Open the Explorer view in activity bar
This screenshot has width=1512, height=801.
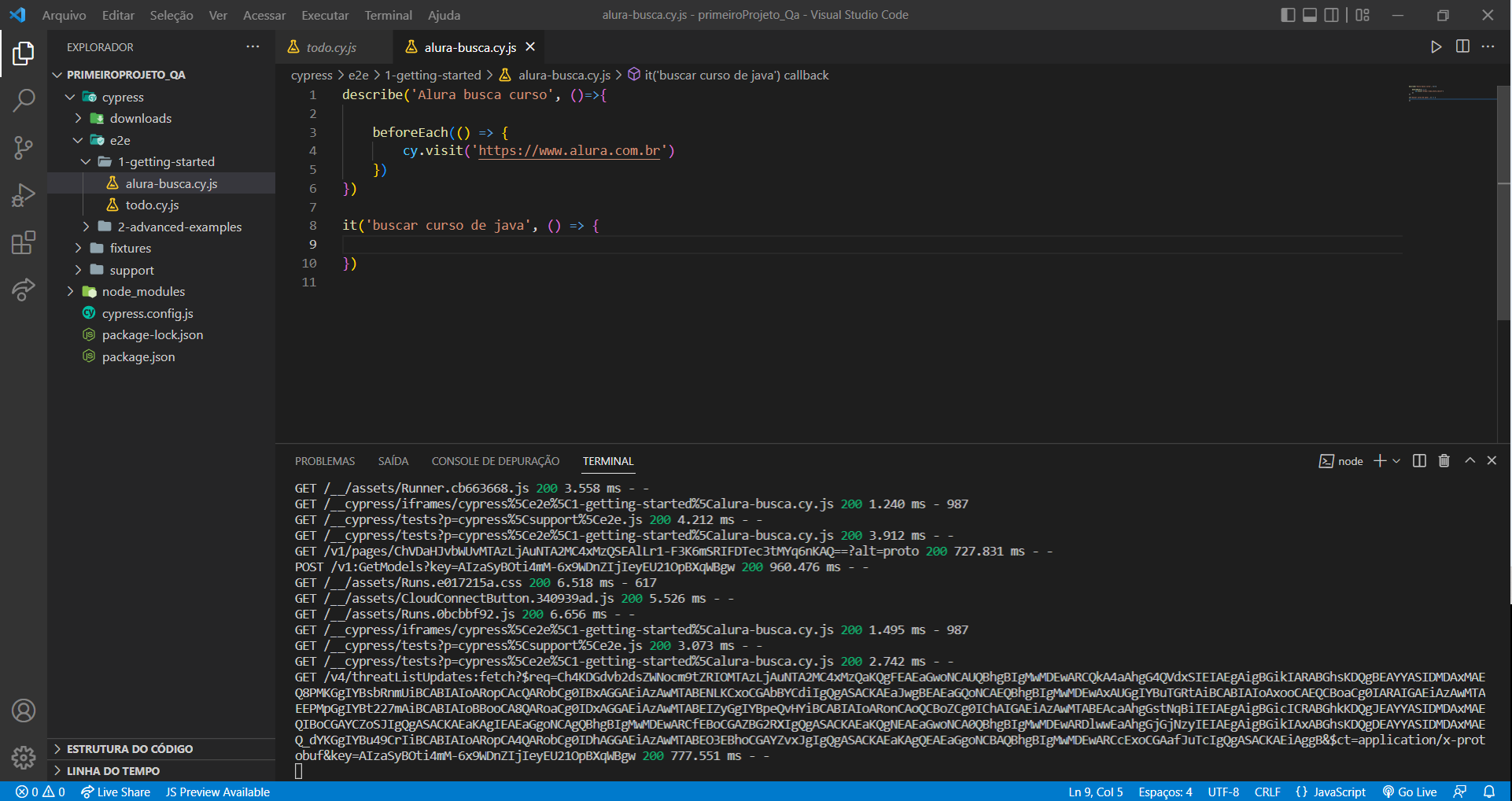[24, 54]
